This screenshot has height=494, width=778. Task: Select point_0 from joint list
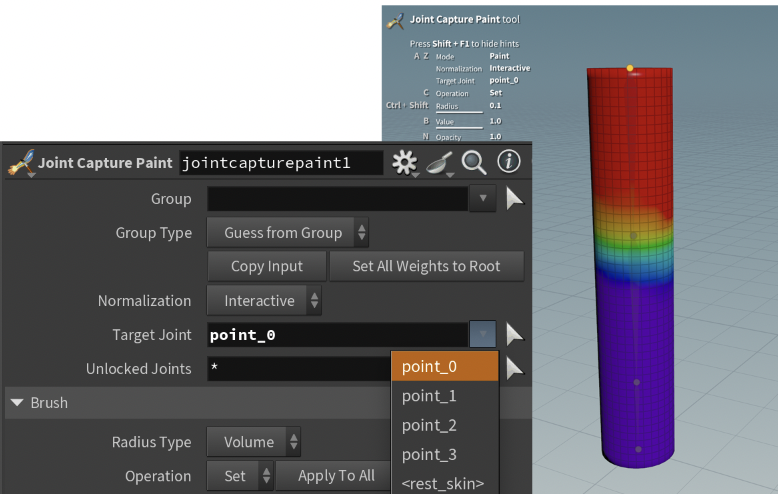pyautogui.click(x=445, y=367)
